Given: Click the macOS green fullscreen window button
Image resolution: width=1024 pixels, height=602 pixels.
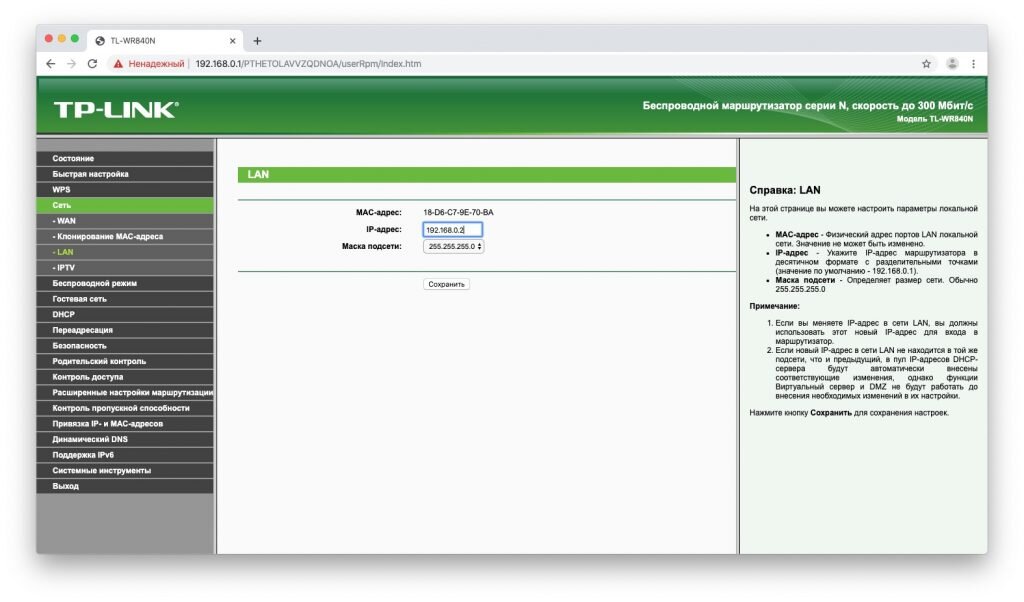Looking at the screenshot, I should point(74,39).
